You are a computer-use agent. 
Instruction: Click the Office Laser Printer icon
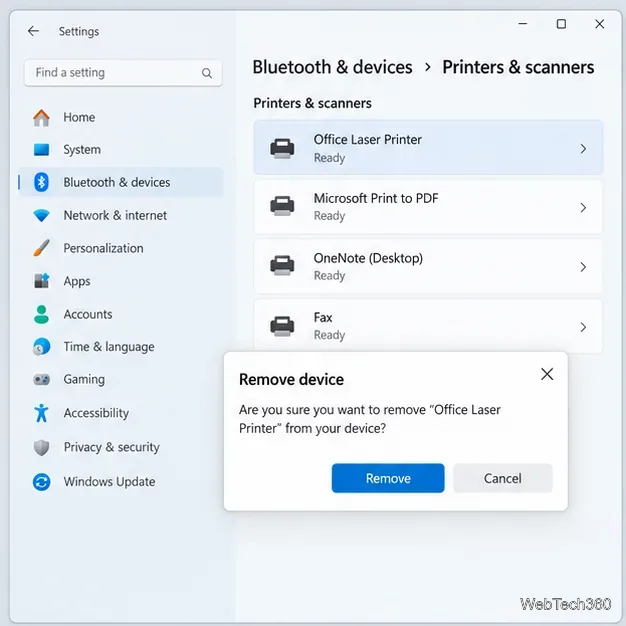point(282,149)
